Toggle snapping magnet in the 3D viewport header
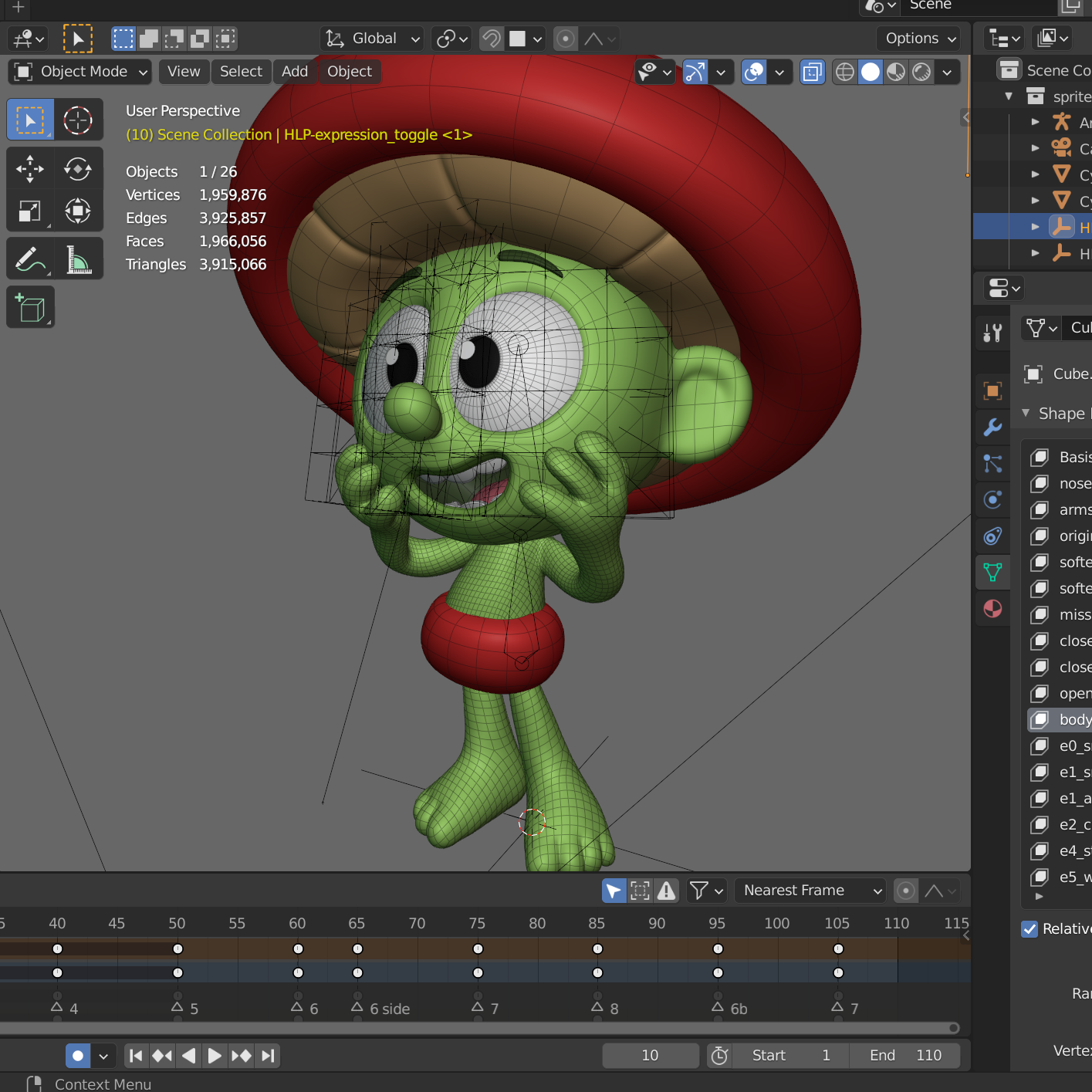 pos(491,39)
